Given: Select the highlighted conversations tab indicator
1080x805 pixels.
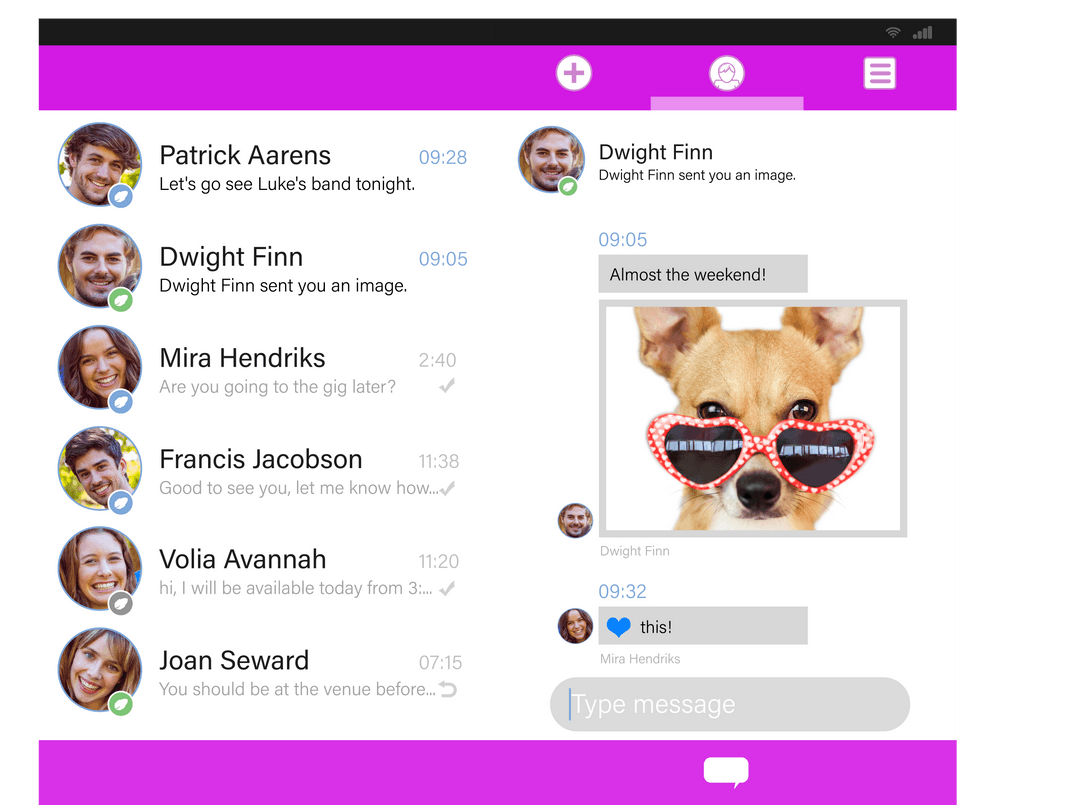Looking at the screenshot, I should tap(727, 104).
